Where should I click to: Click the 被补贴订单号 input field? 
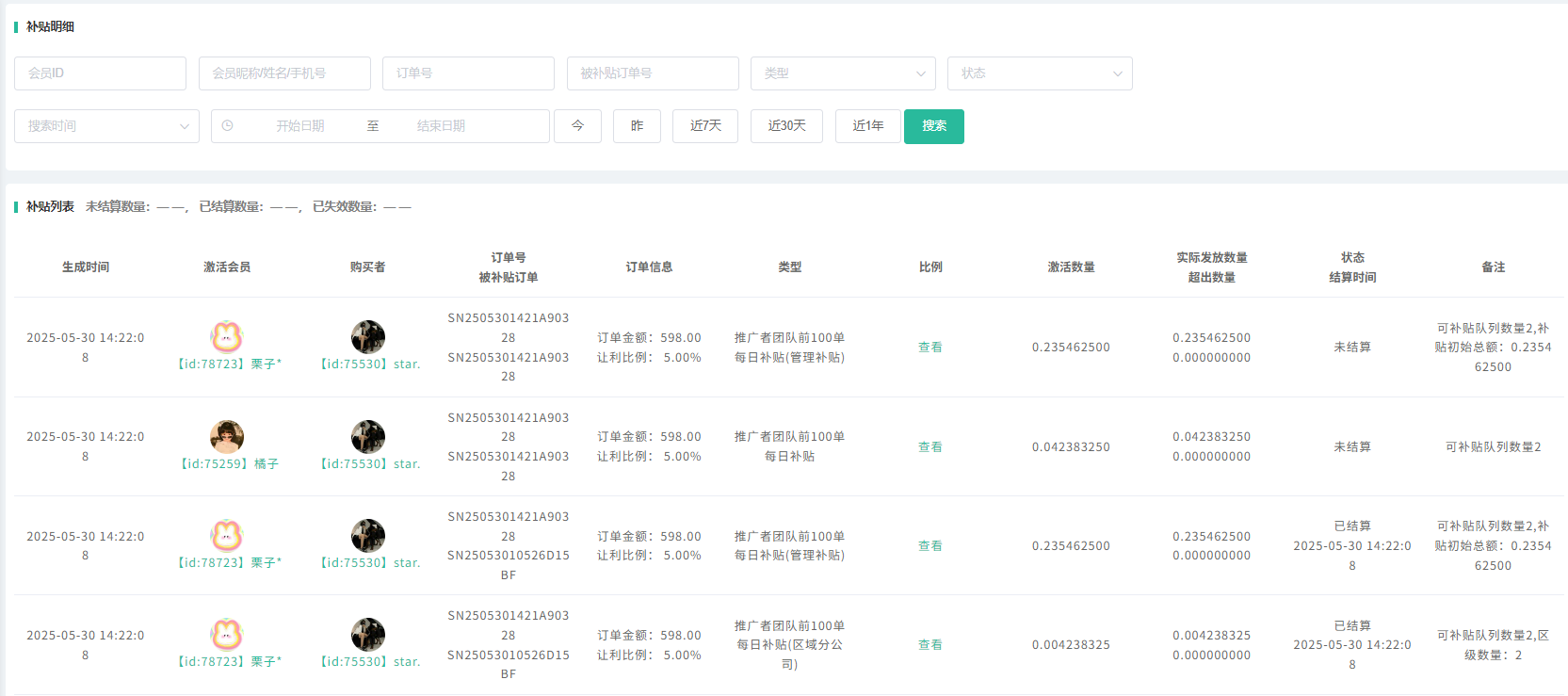(652, 73)
